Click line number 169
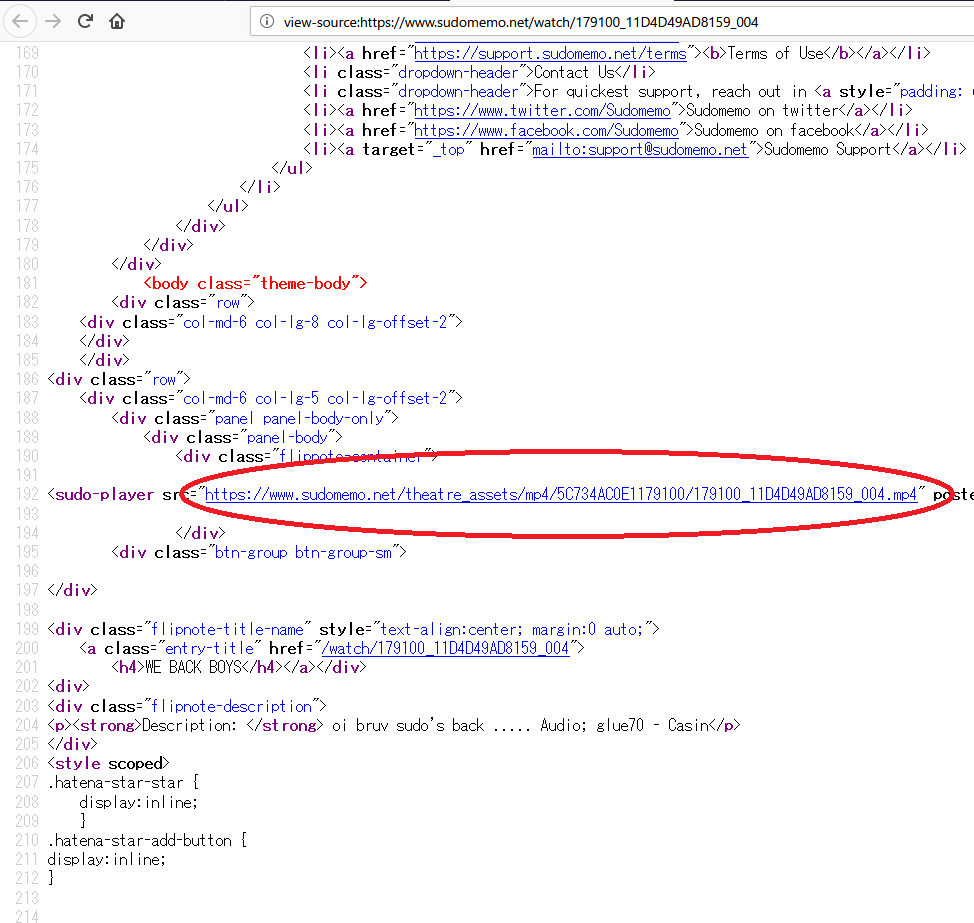 [x=27, y=53]
